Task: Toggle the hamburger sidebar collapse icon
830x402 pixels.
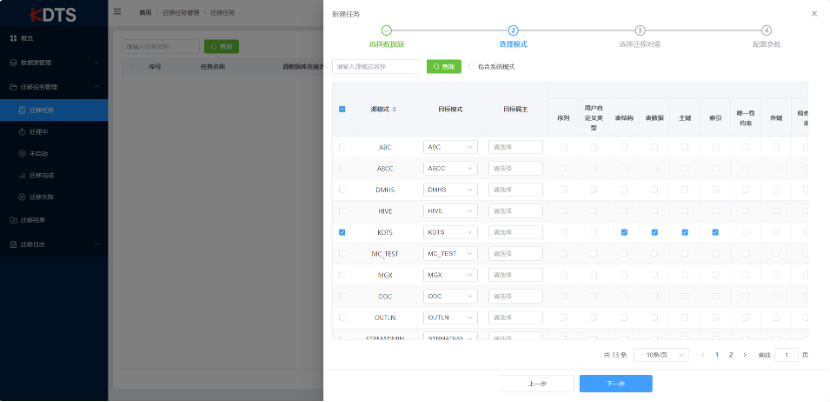Action: tap(118, 11)
